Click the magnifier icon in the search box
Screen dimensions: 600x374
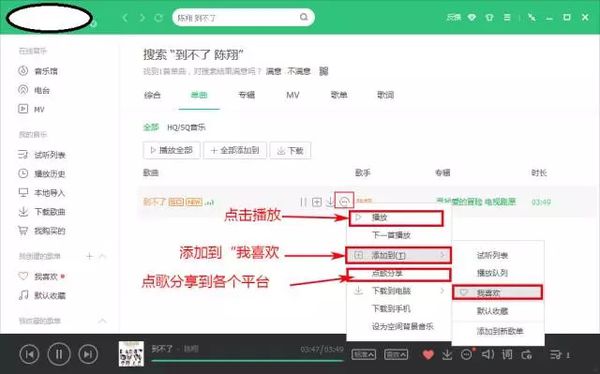(304, 17)
